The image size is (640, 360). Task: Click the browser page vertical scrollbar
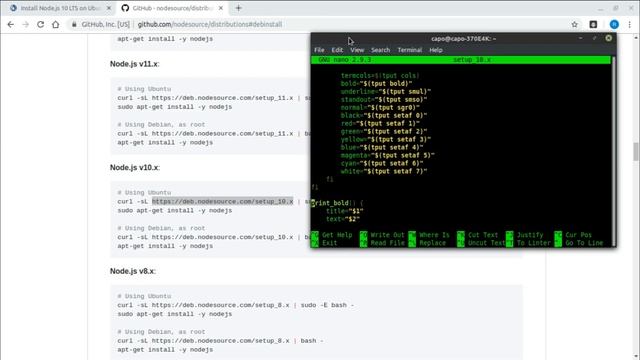click(x=636, y=152)
